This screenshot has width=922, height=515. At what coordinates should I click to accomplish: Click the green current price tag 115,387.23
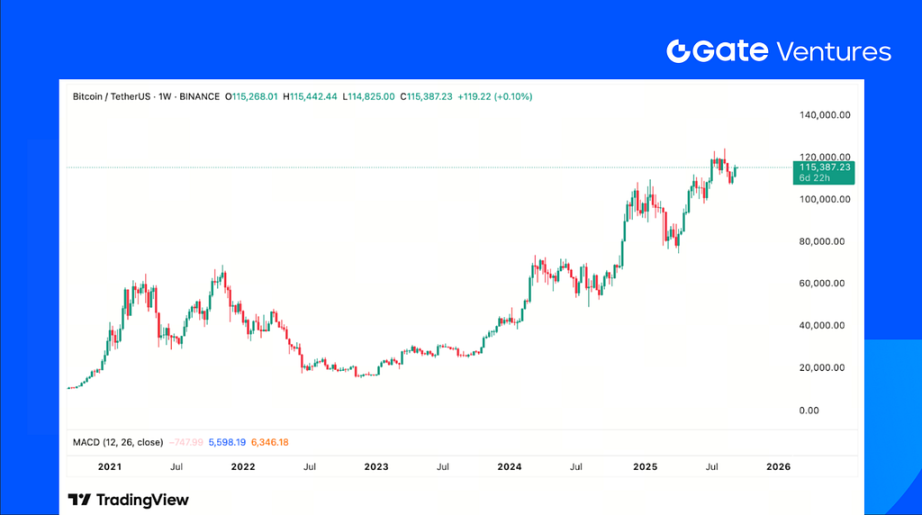tap(825, 167)
